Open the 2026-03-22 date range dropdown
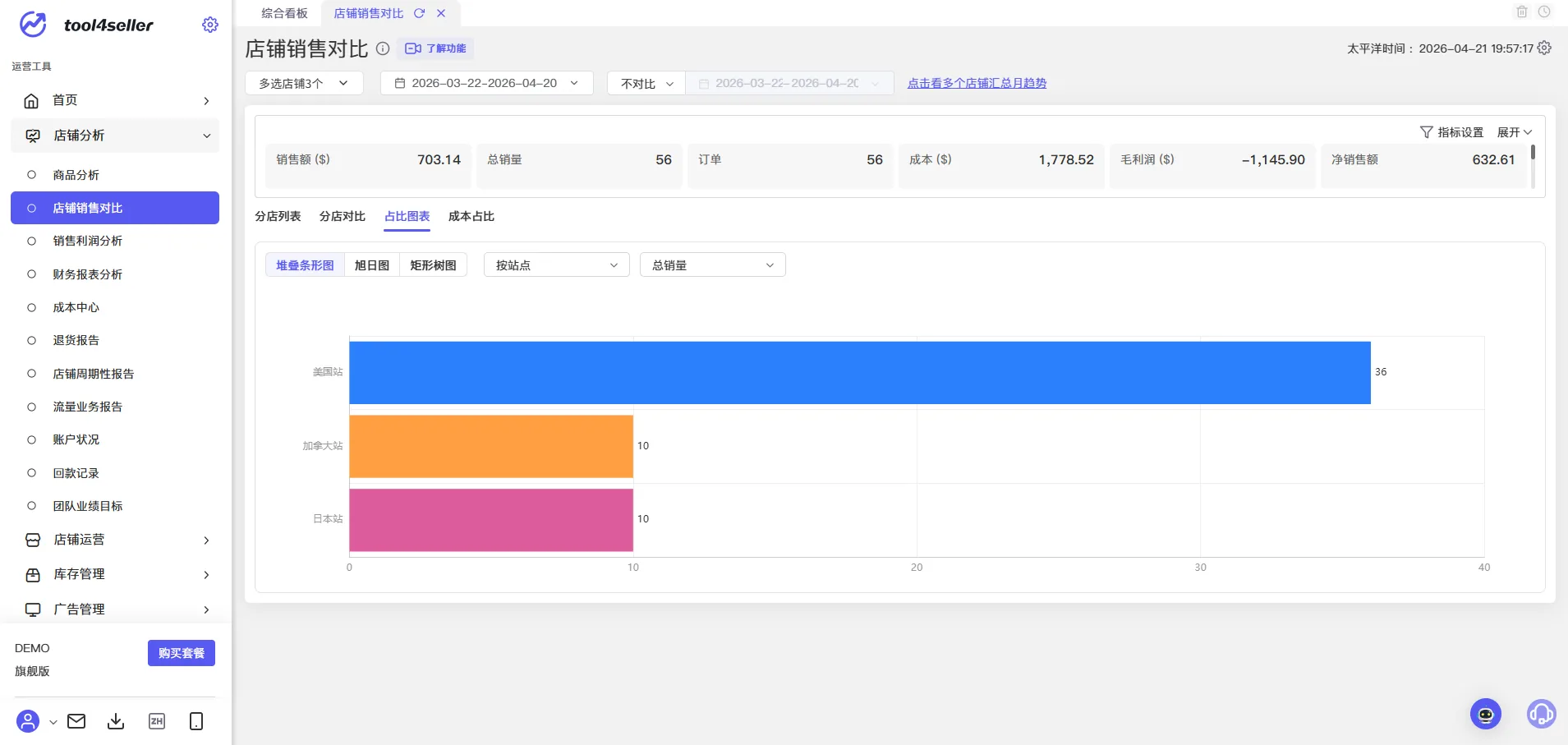Image resolution: width=1568 pixels, height=745 pixels. (487, 83)
